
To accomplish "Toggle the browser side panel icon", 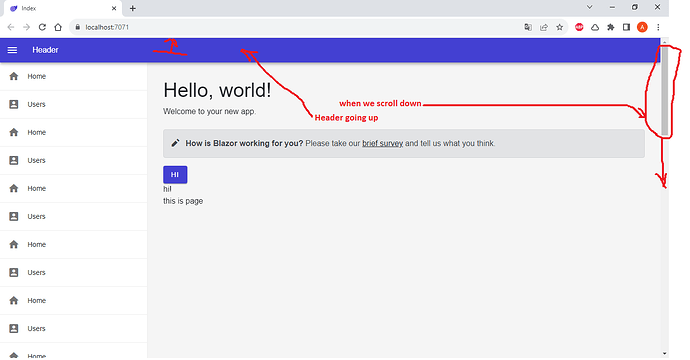I will 627,27.
